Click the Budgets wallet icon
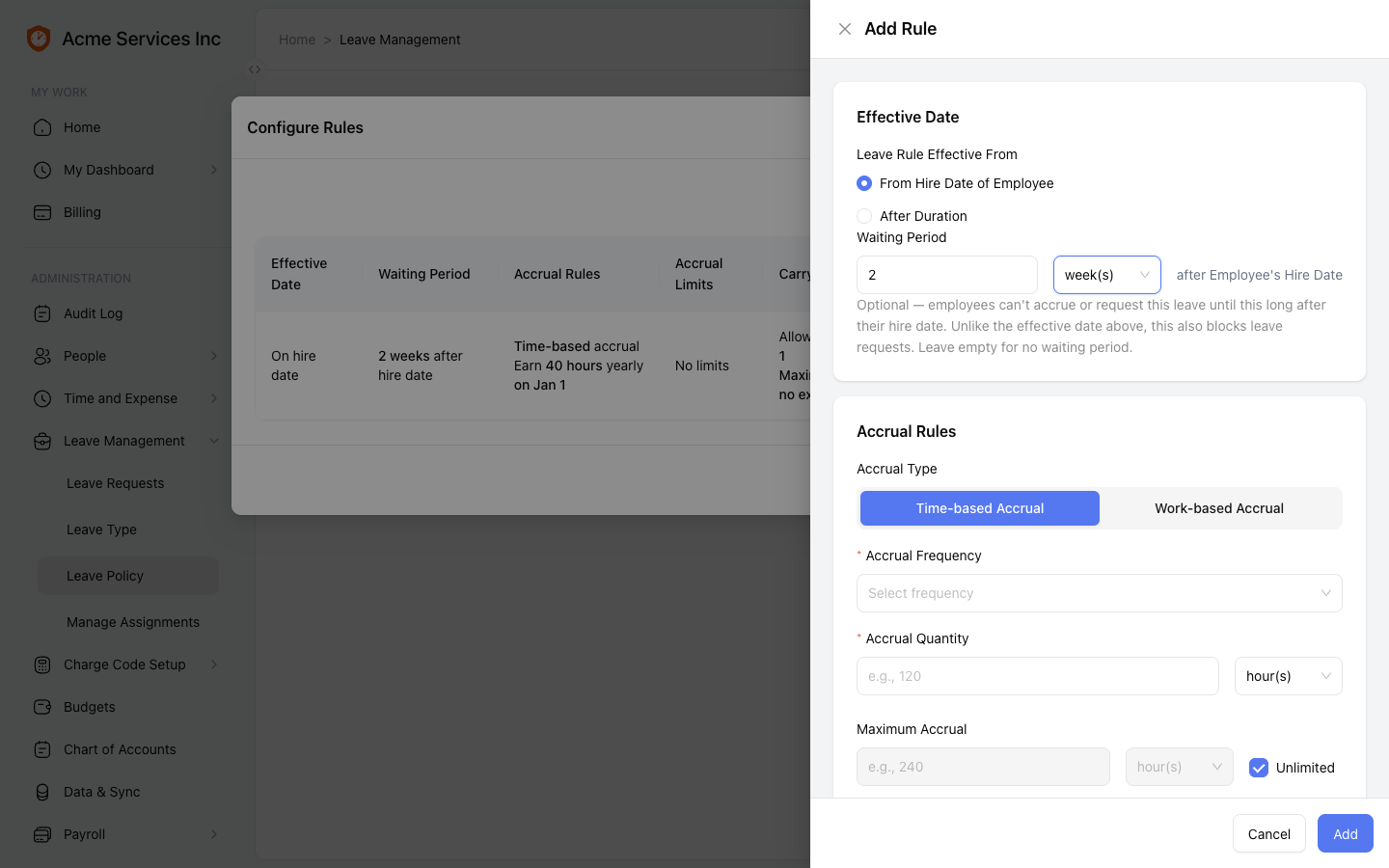This screenshot has height=868, width=1389. (42, 707)
